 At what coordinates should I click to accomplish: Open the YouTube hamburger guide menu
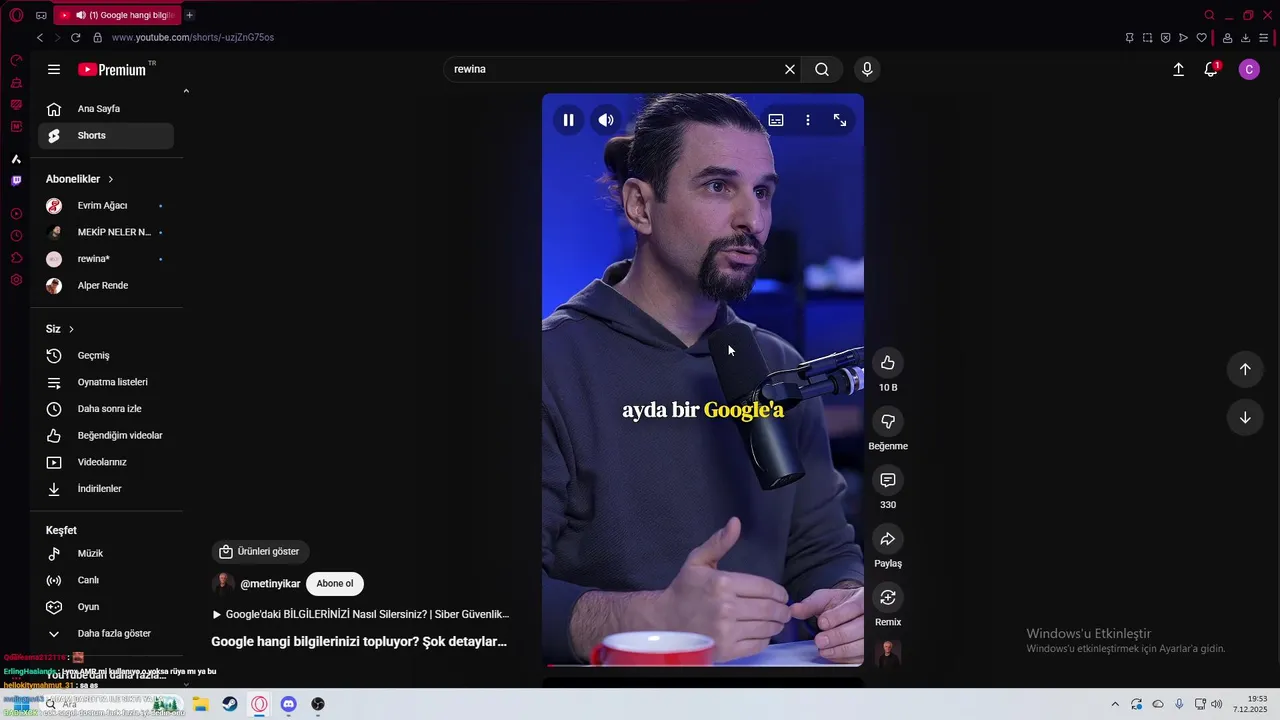pyautogui.click(x=54, y=69)
